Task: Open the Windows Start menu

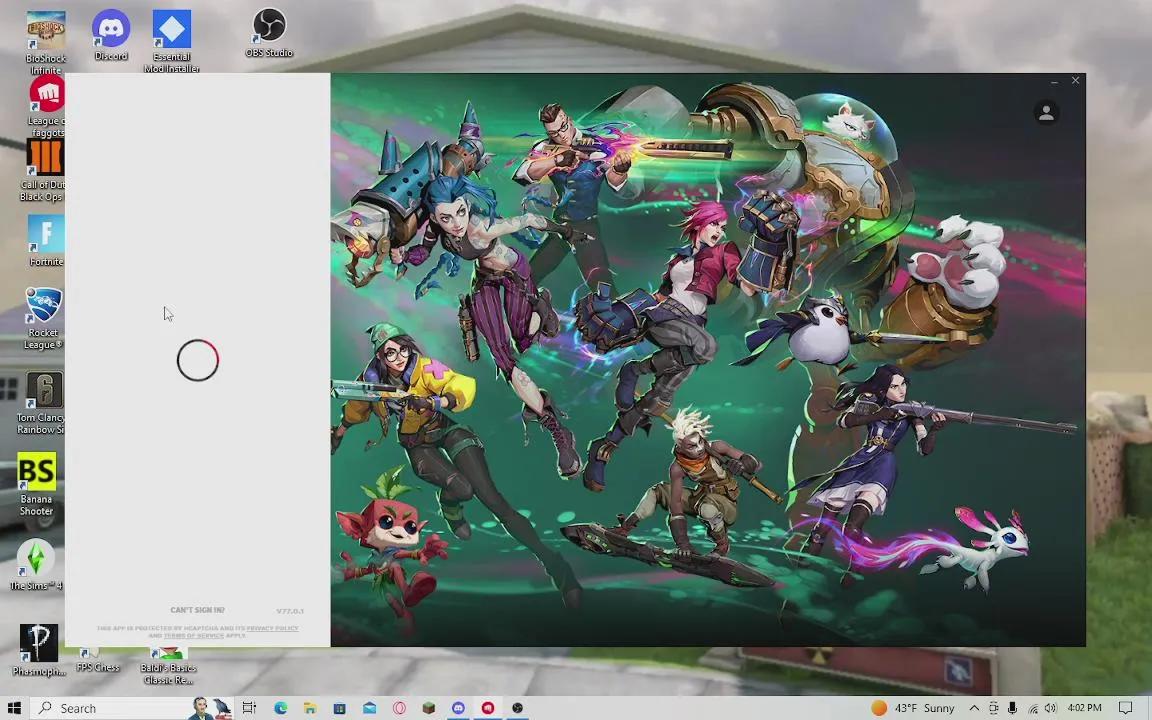Action: click(14, 708)
